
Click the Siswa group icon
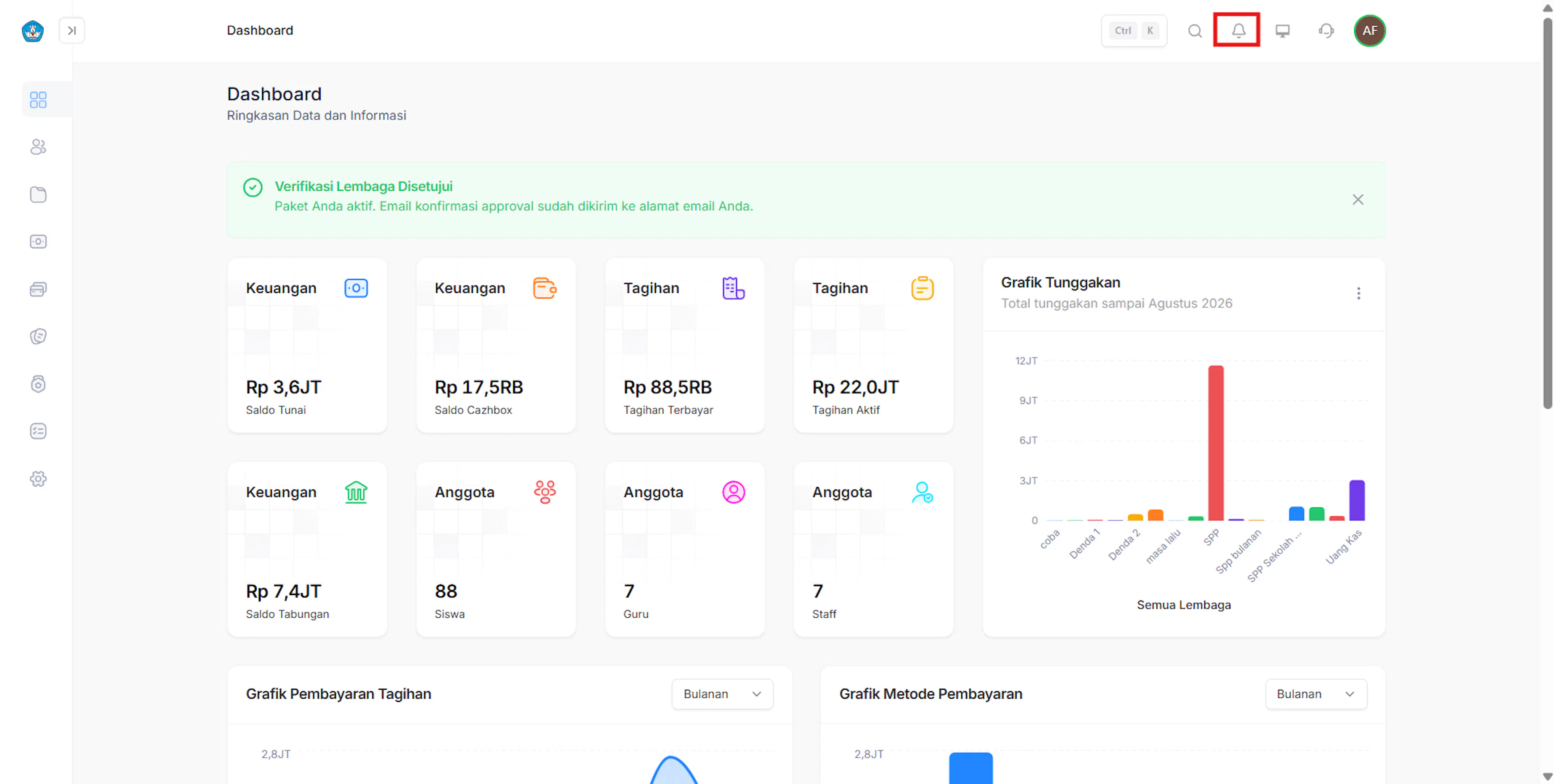545,492
